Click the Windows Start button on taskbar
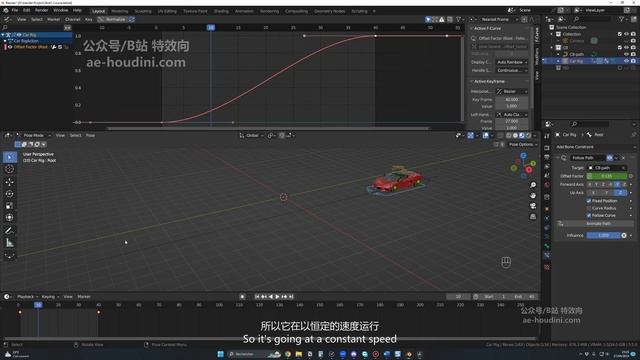640x360 pixels. [x=220, y=354]
